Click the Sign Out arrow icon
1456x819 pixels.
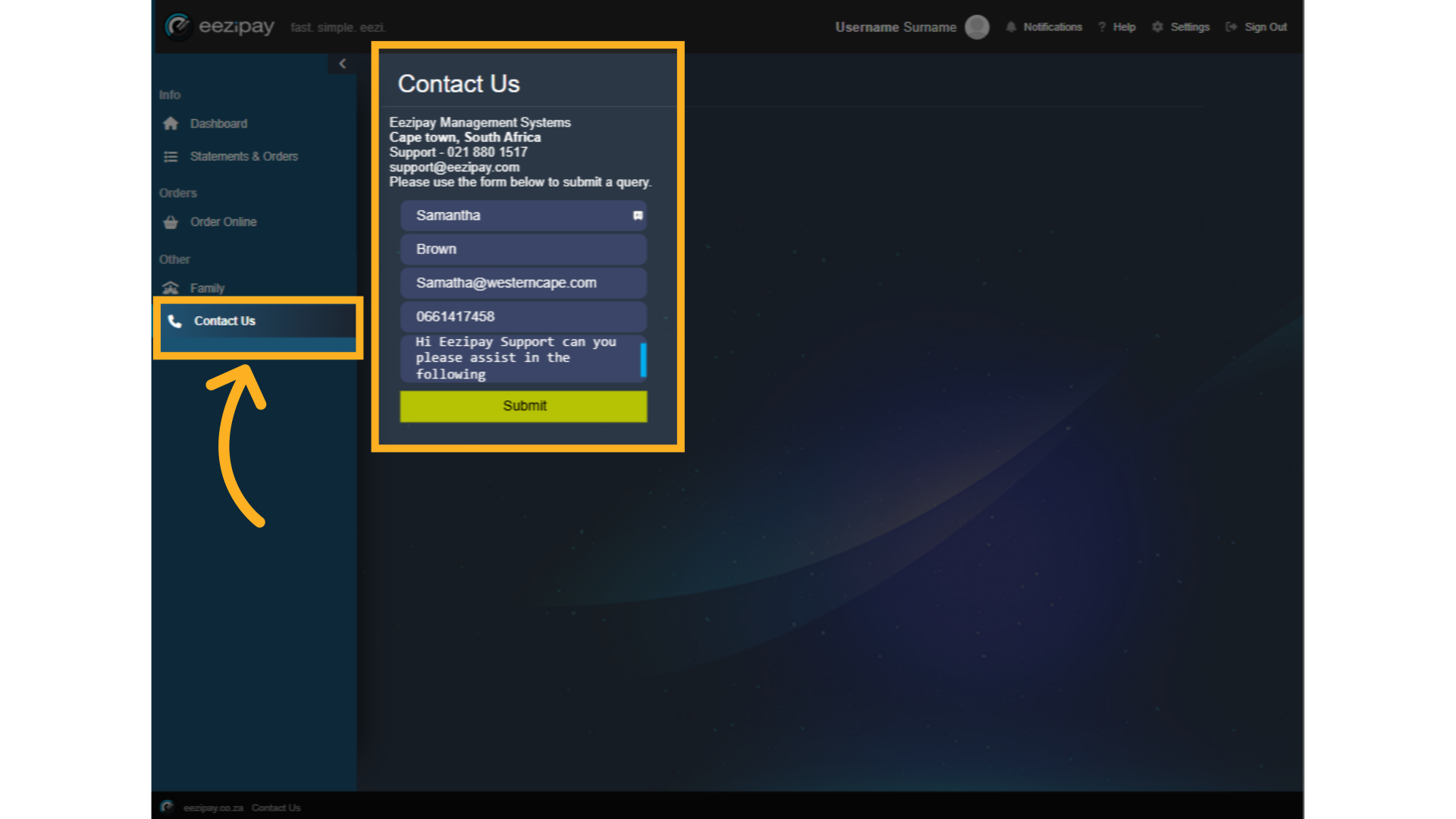1232,27
